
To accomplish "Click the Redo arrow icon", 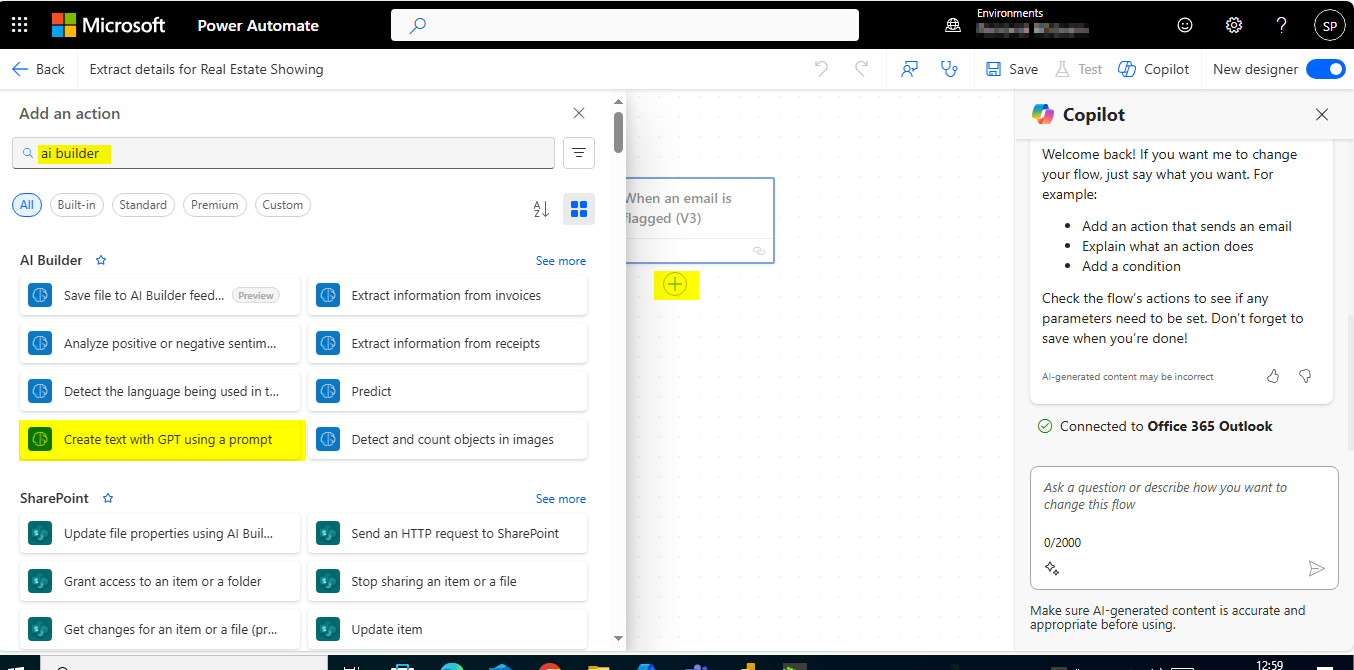I will 861,69.
